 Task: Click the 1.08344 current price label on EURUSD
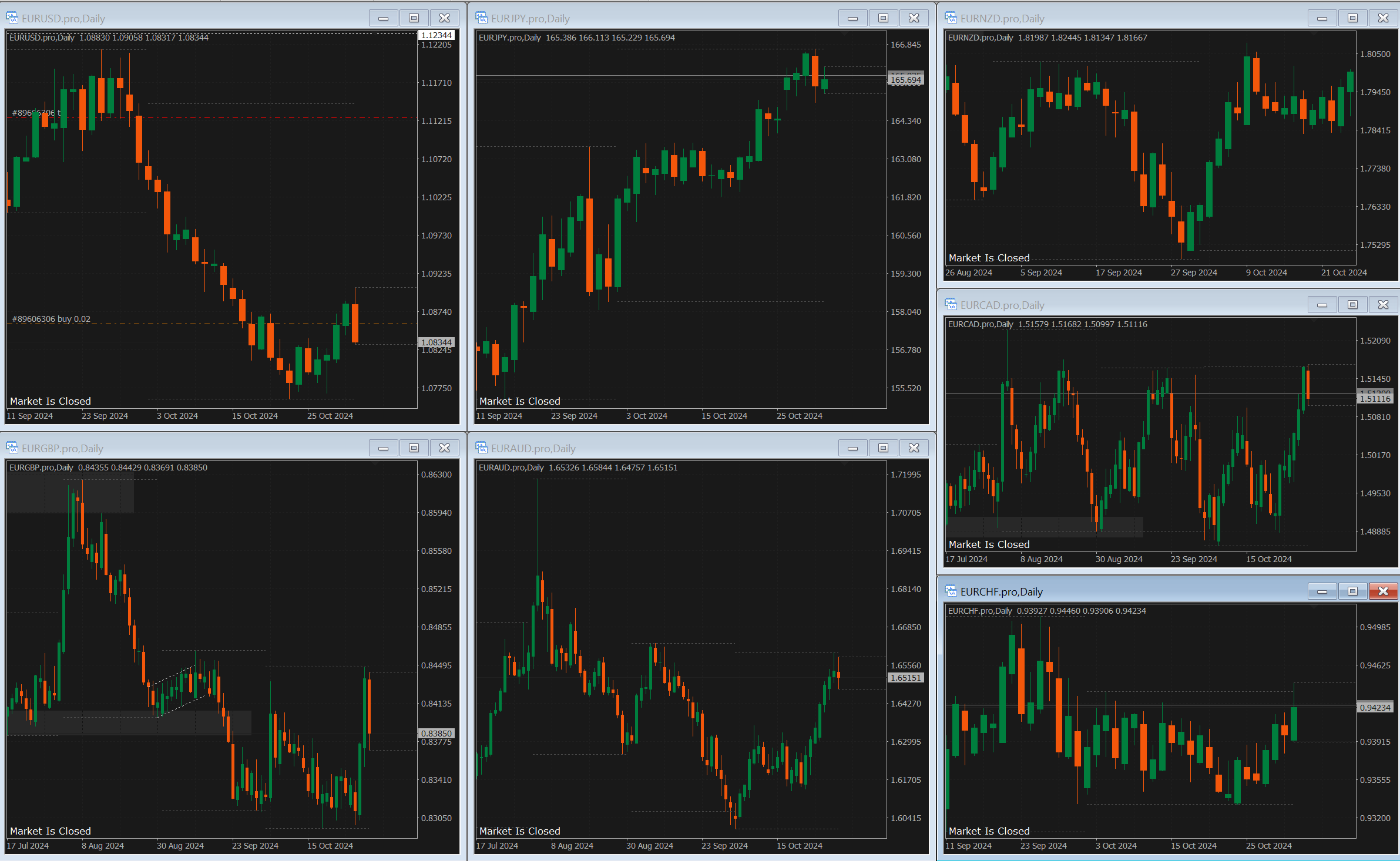tap(437, 342)
